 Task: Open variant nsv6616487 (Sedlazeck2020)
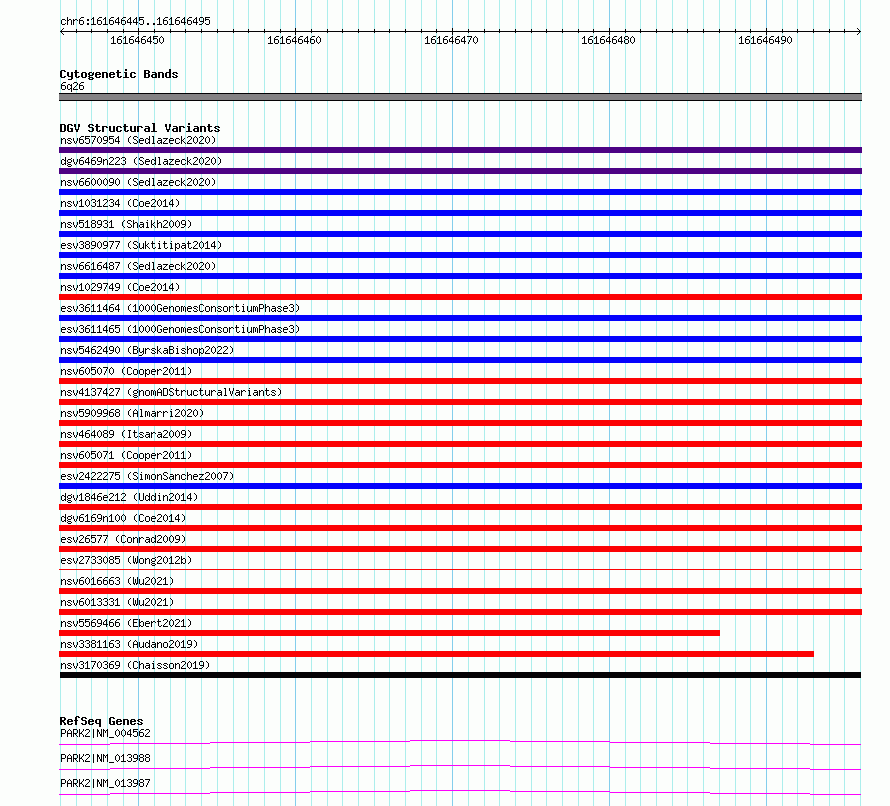[138, 266]
